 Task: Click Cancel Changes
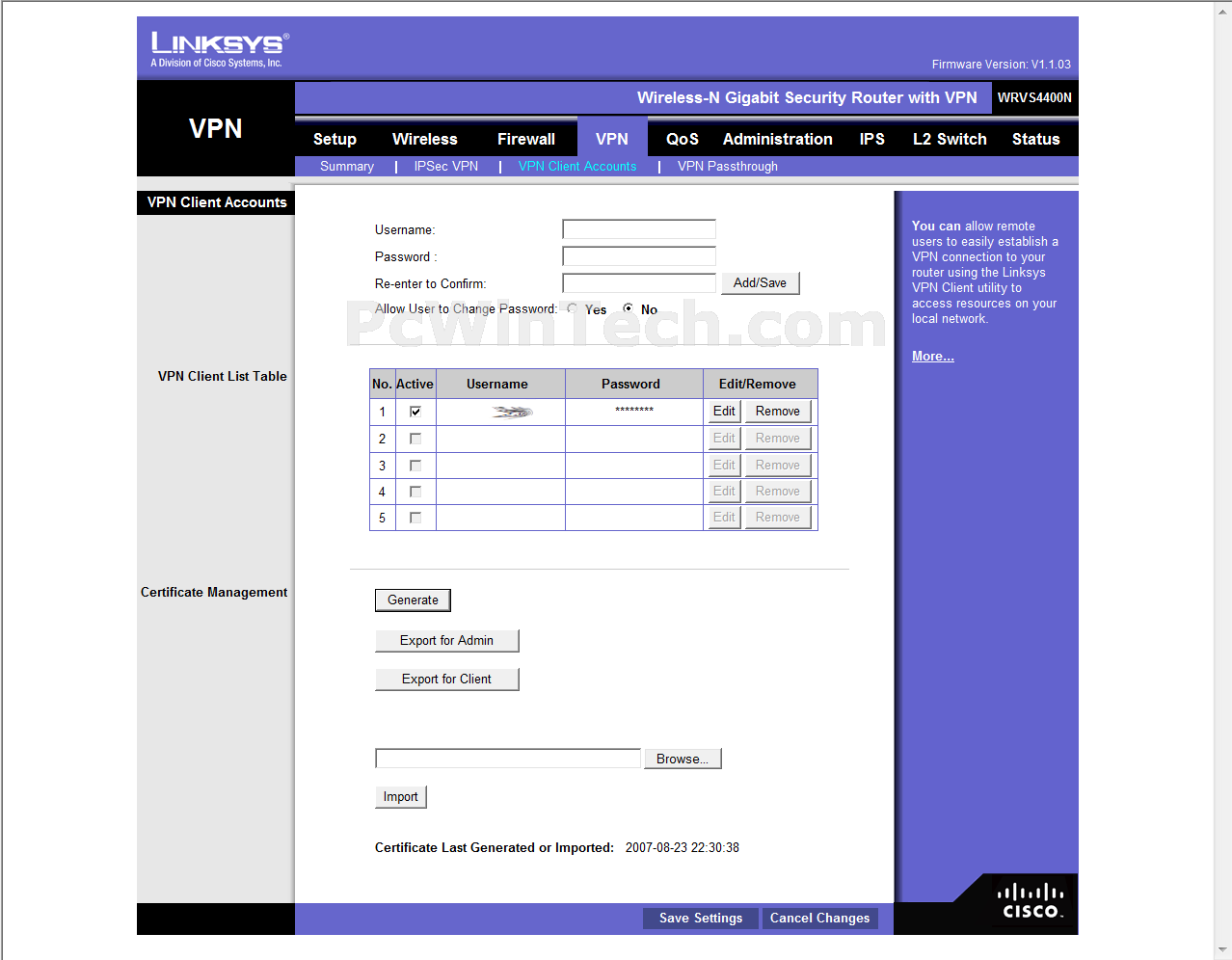click(819, 919)
